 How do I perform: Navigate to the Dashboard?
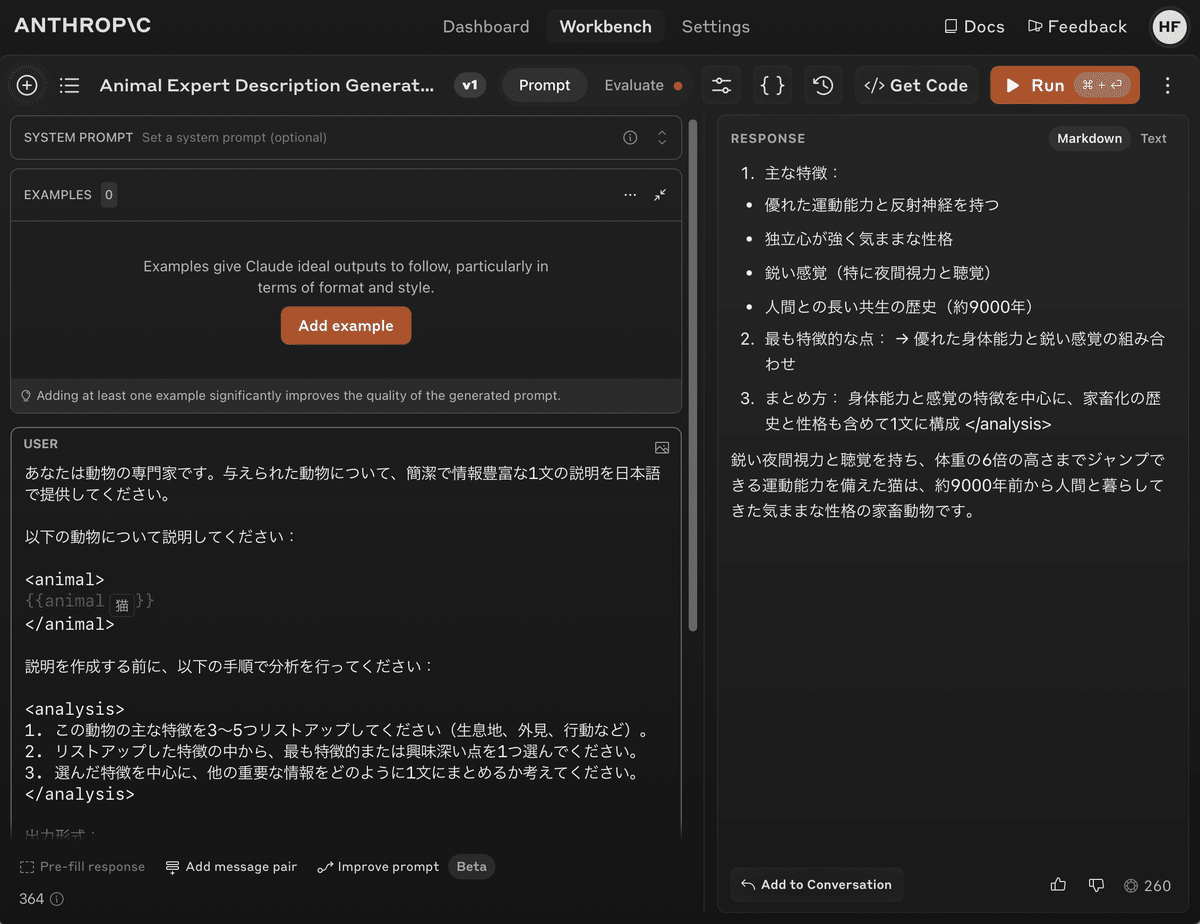coord(486,26)
